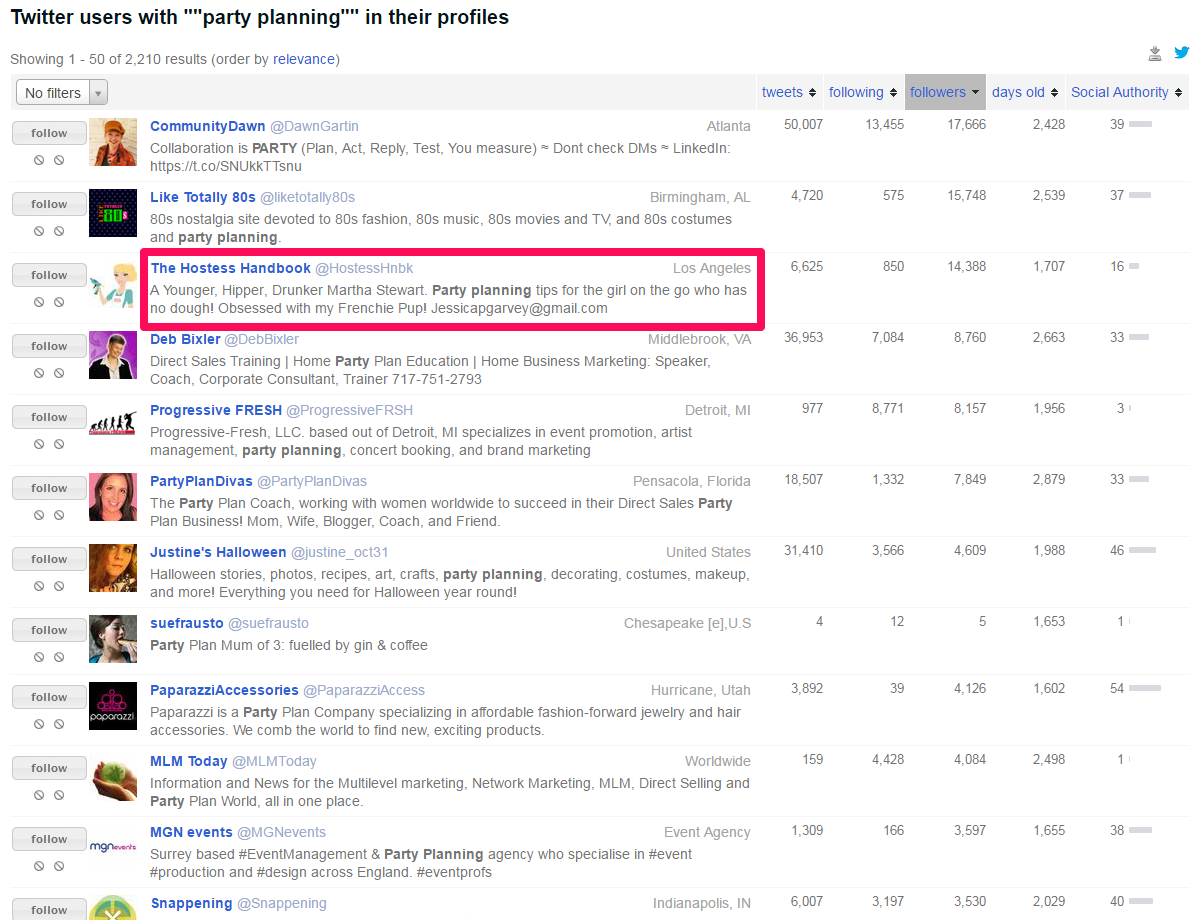
Task: Follow Like Totally 80s
Action: 49,204
